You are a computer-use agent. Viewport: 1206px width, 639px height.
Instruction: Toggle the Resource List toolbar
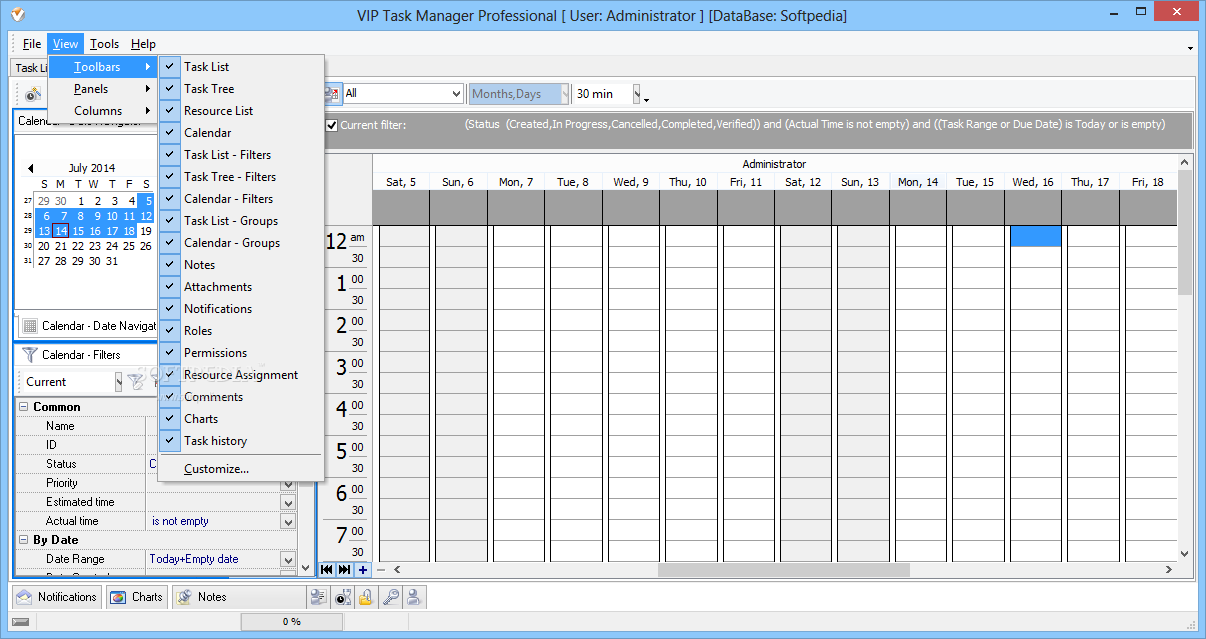point(241,111)
